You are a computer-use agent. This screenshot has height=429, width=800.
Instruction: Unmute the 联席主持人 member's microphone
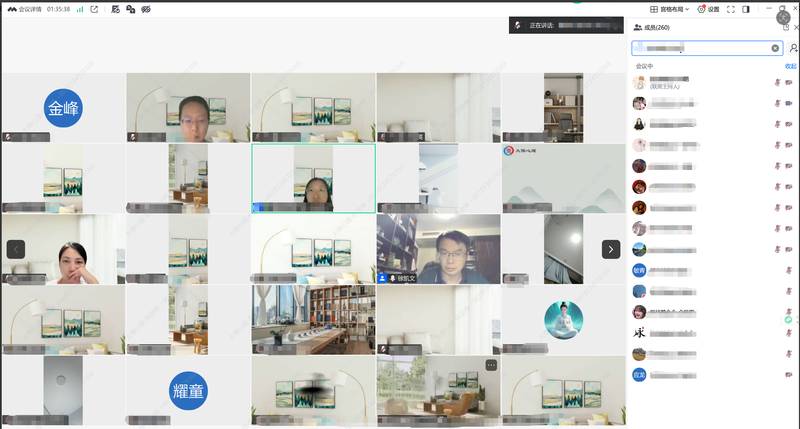click(x=778, y=83)
